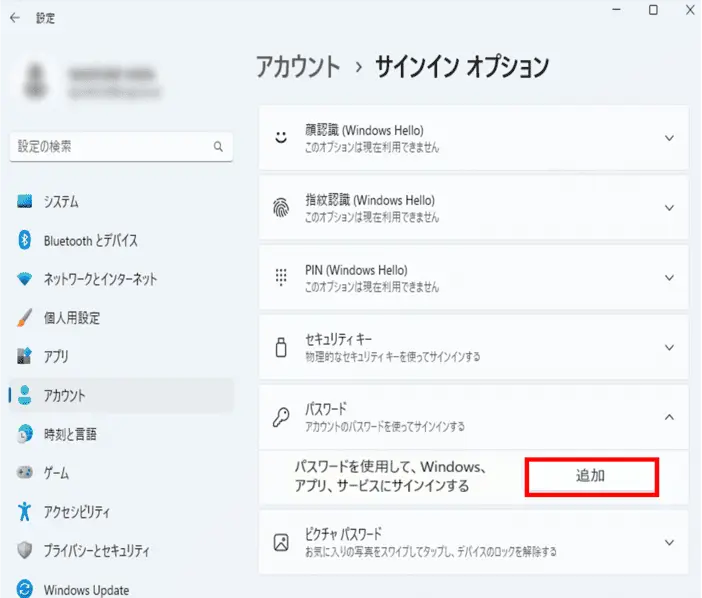
Task: Expand the セキュリティ キー chevron
Action: click(669, 347)
